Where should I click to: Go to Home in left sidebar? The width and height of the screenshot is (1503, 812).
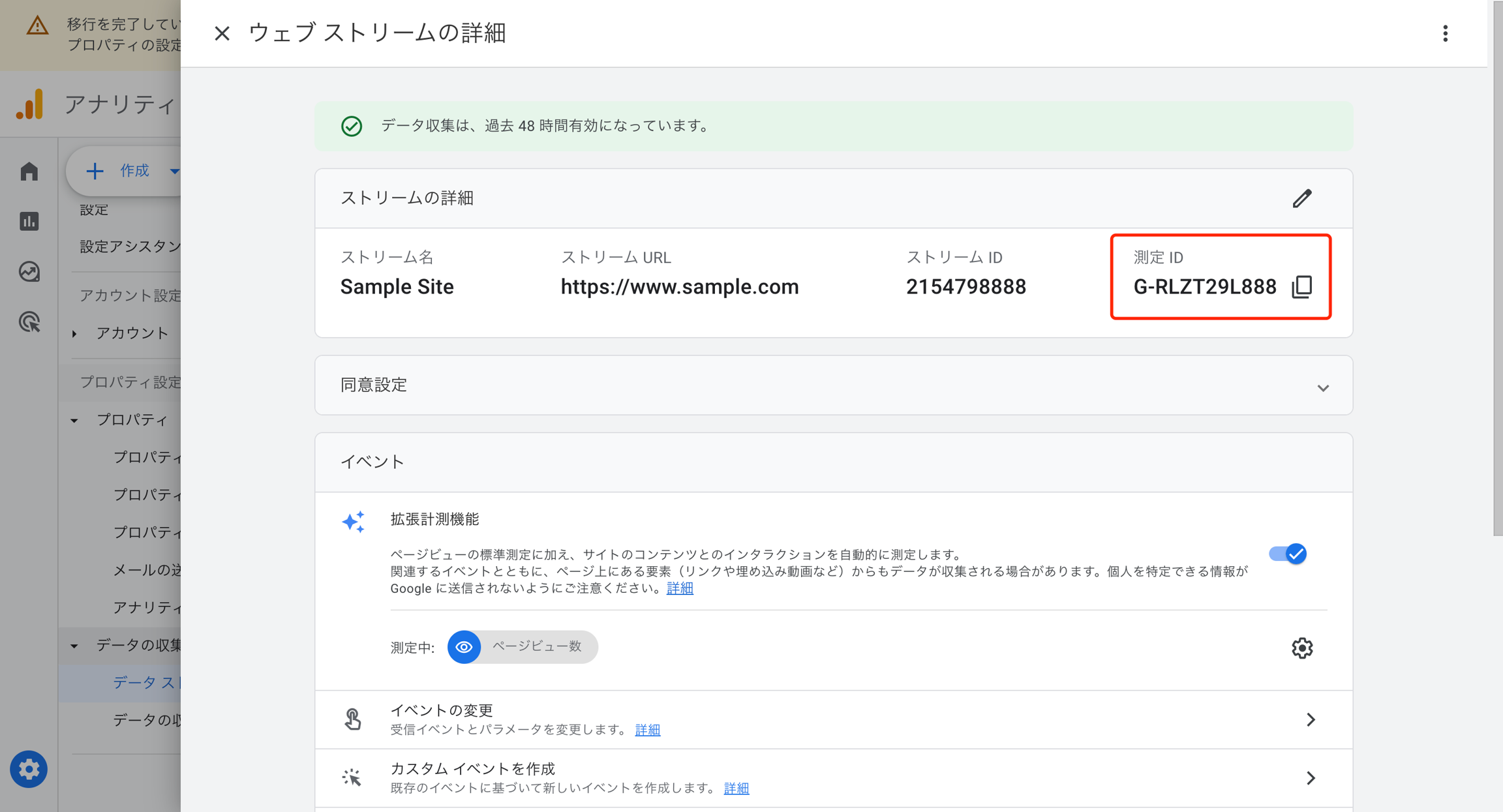tap(29, 172)
